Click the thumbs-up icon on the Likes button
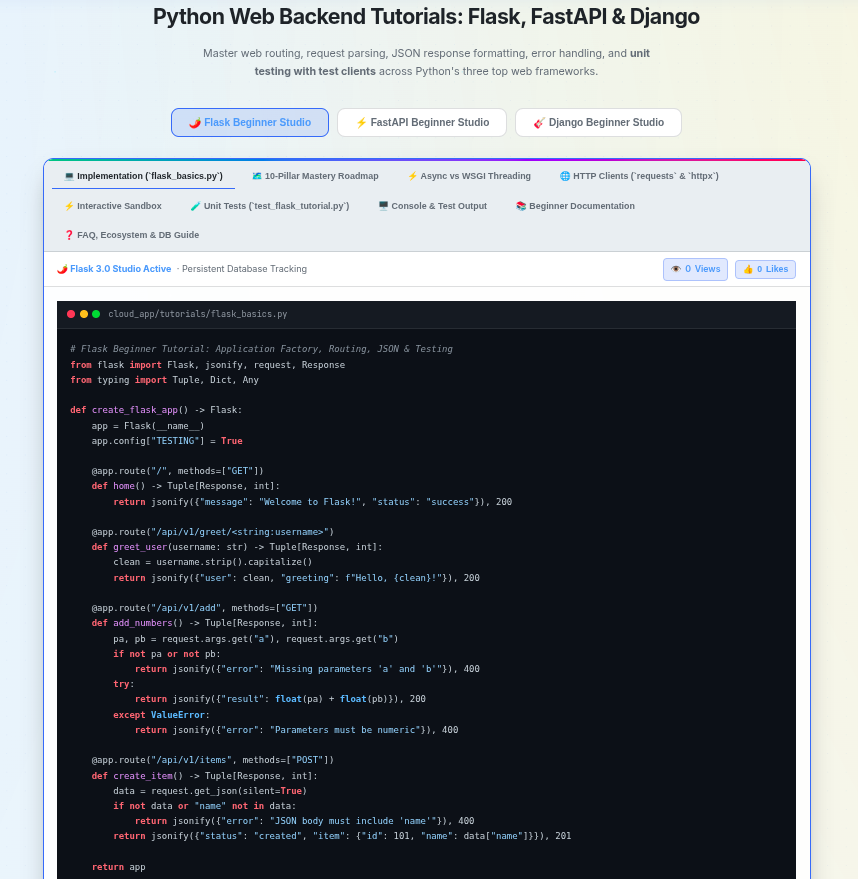858x879 pixels. click(x=748, y=270)
